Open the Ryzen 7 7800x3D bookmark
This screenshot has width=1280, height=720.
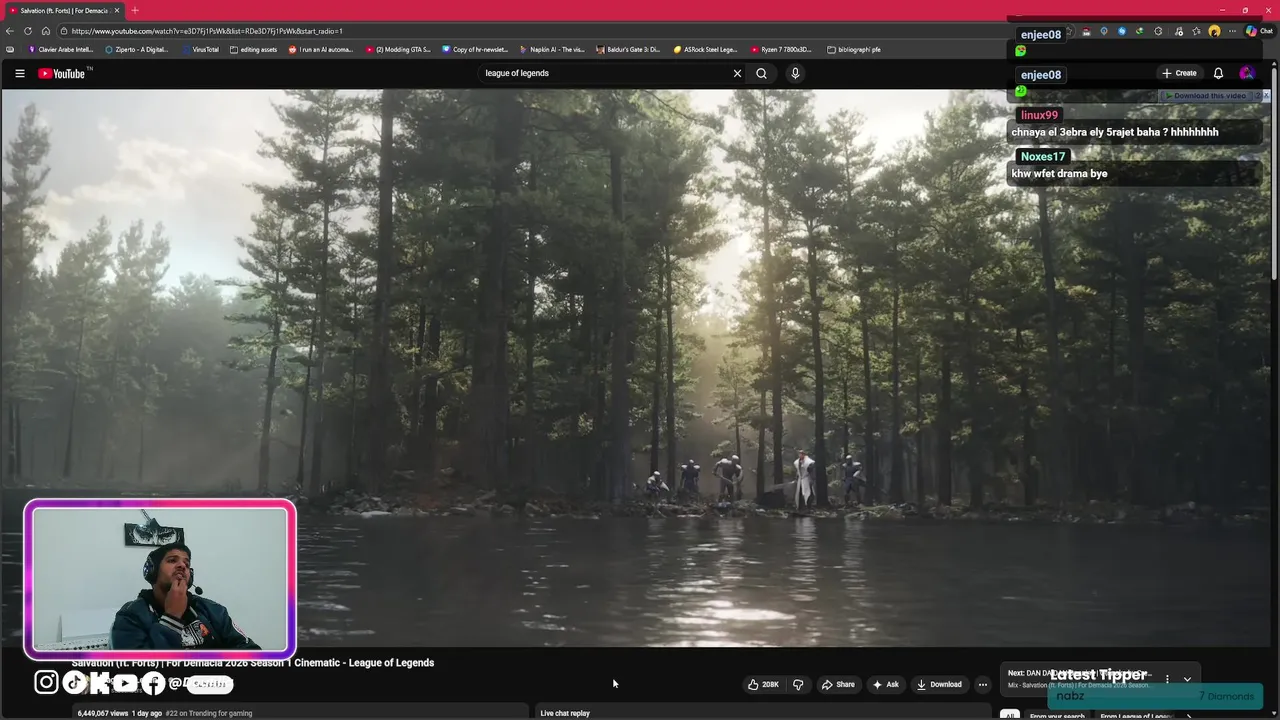(x=783, y=49)
